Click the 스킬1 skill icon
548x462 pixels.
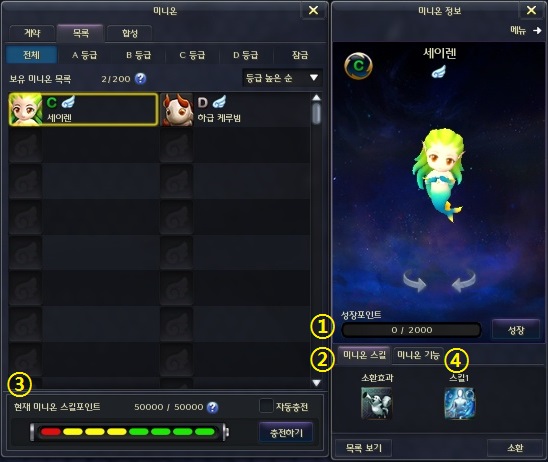point(459,403)
